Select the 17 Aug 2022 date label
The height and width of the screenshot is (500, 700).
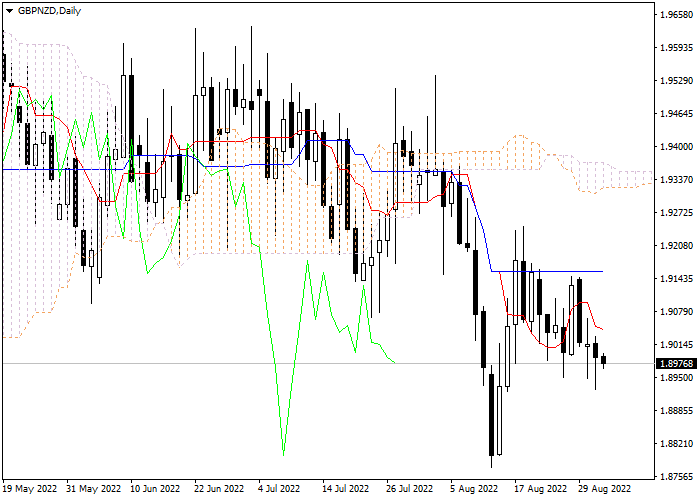pos(535,489)
